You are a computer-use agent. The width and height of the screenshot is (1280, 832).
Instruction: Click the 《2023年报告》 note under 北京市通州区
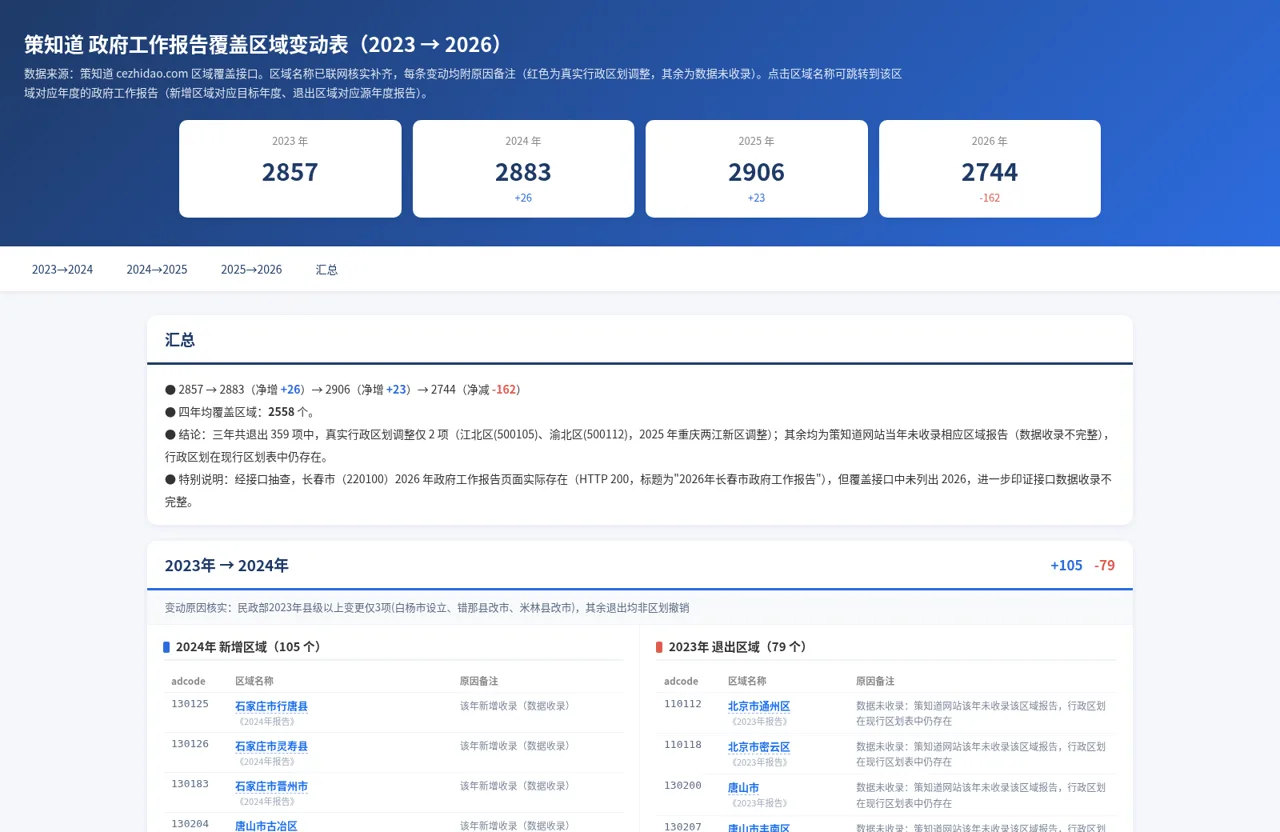tap(758, 721)
